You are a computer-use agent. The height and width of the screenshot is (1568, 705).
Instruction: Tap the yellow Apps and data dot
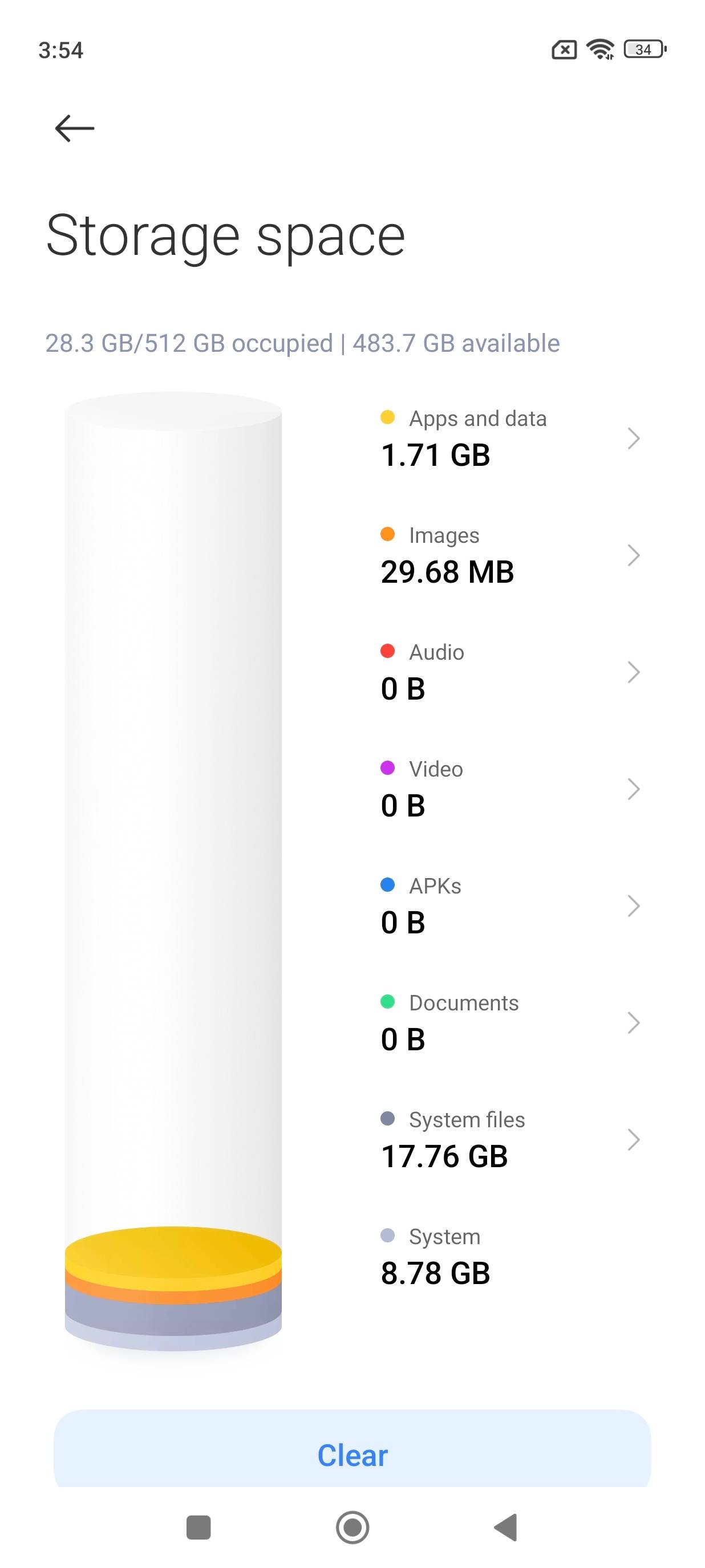click(387, 417)
